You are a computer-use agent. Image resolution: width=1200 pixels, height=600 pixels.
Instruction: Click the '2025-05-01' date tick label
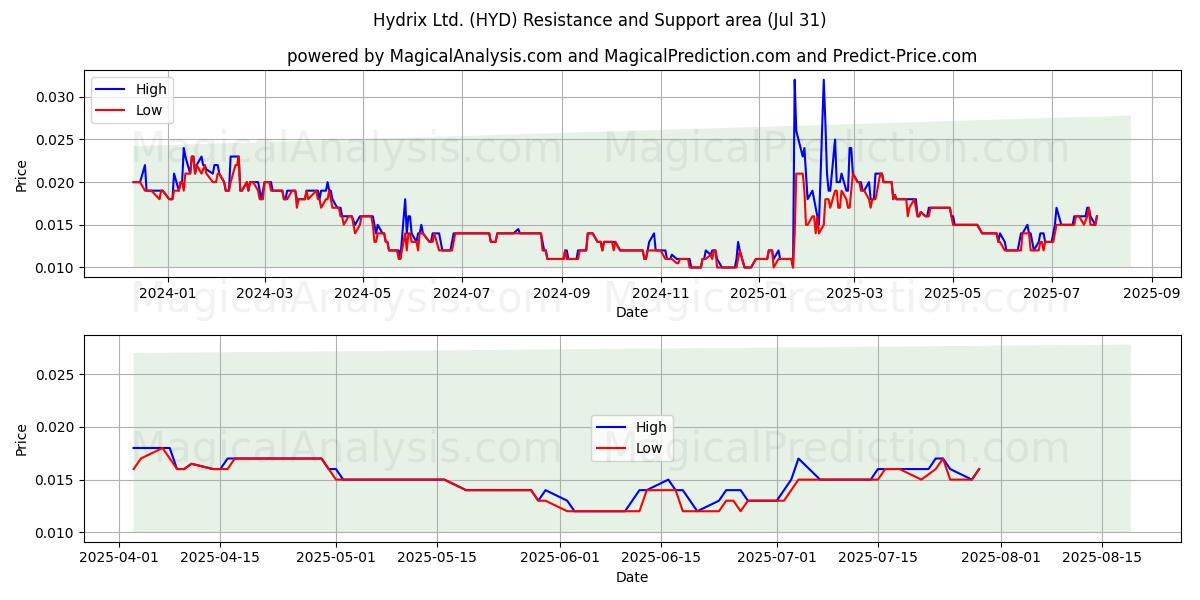(336, 559)
